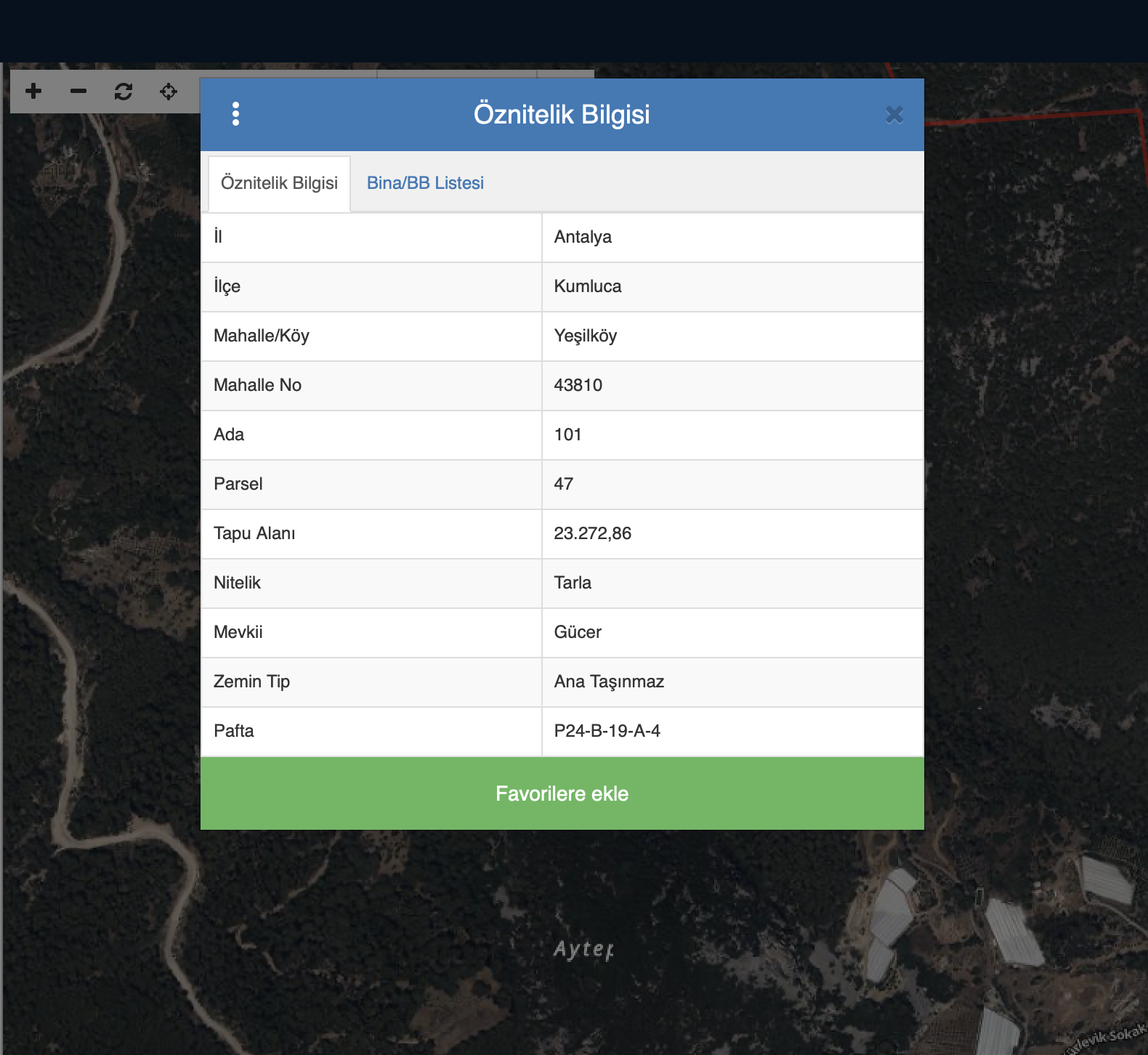Click the Mevkii value Gücer

pyautogui.click(x=578, y=632)
